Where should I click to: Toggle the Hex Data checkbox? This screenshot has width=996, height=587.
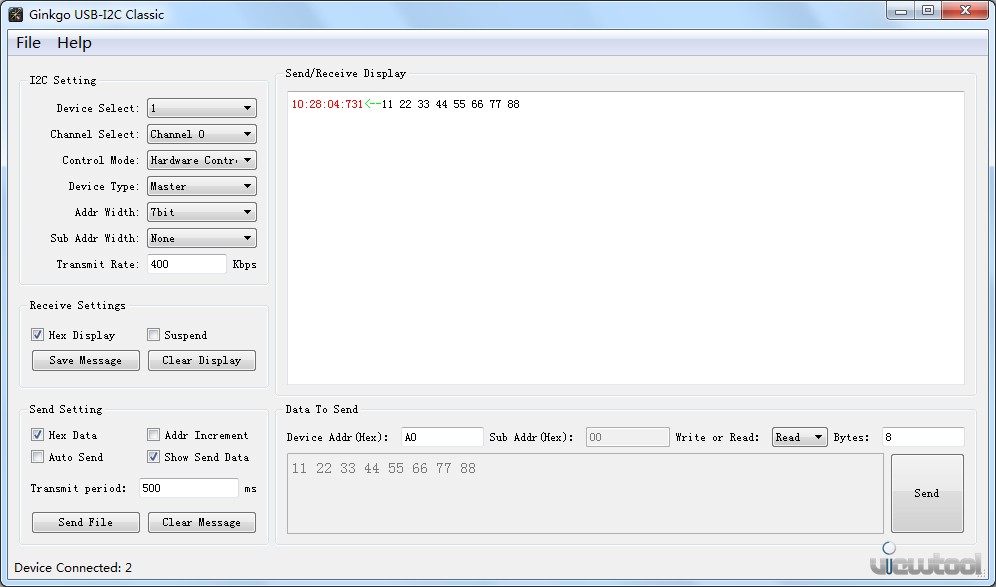[37, 435]
